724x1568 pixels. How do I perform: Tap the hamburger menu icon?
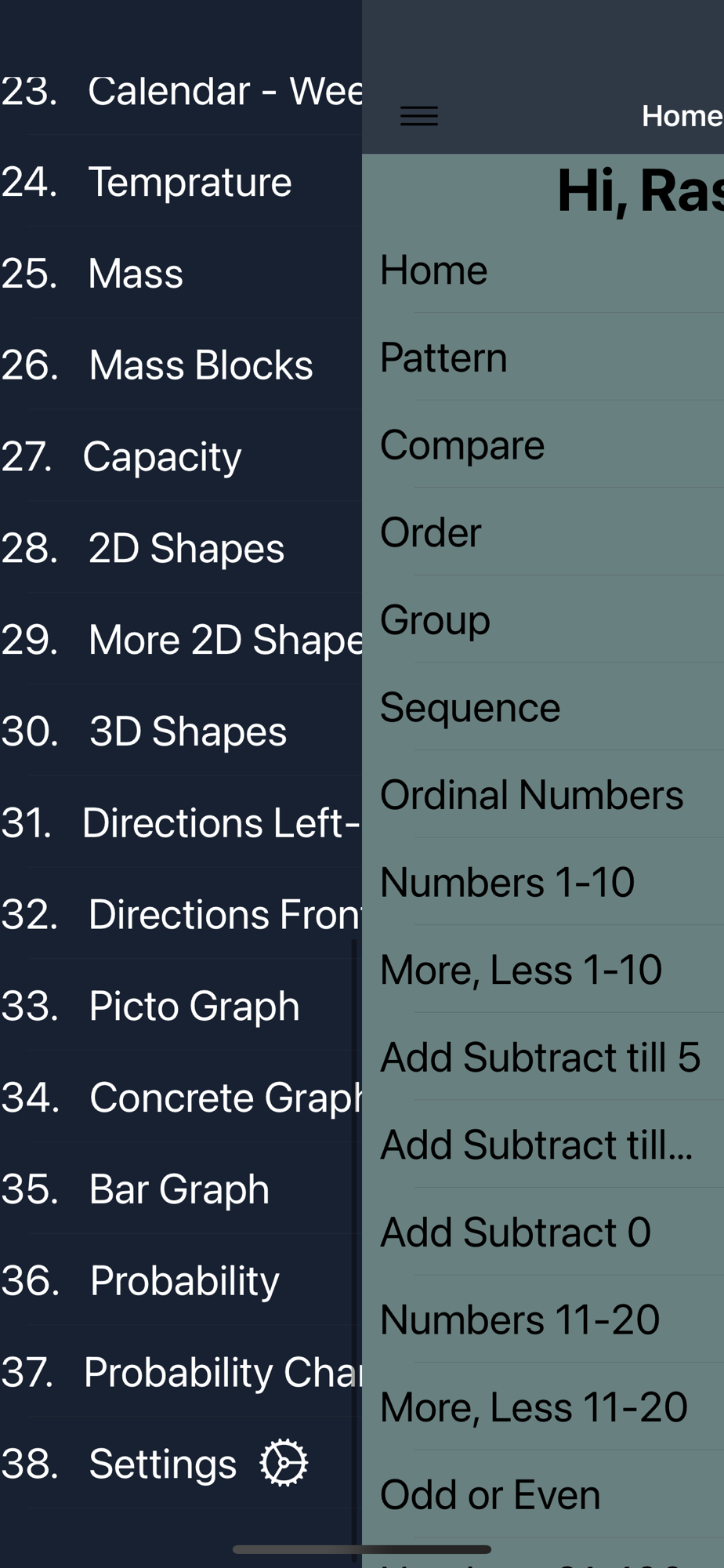419,116
